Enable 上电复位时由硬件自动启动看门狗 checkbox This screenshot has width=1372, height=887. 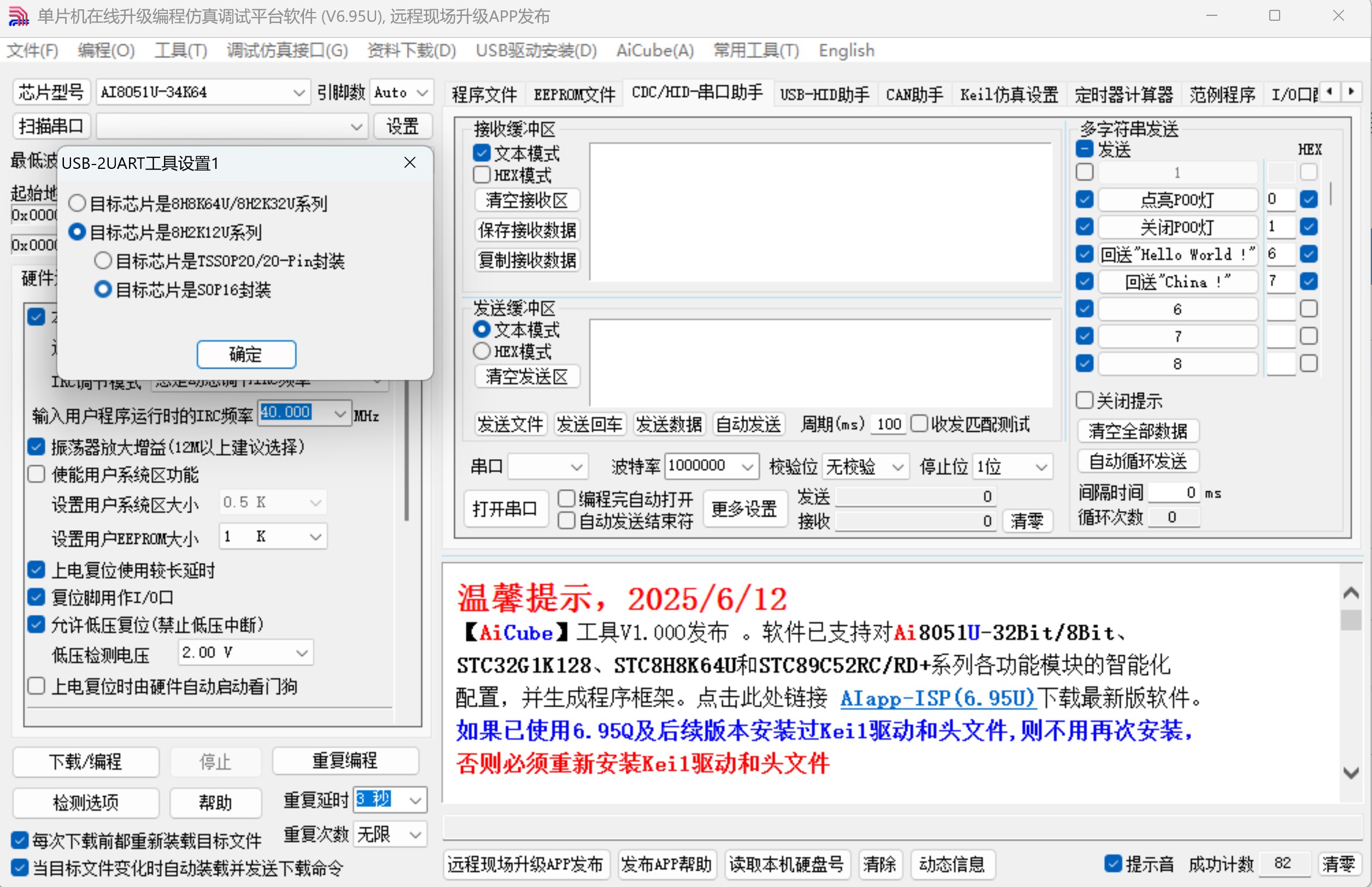click(x=36, y=686)
